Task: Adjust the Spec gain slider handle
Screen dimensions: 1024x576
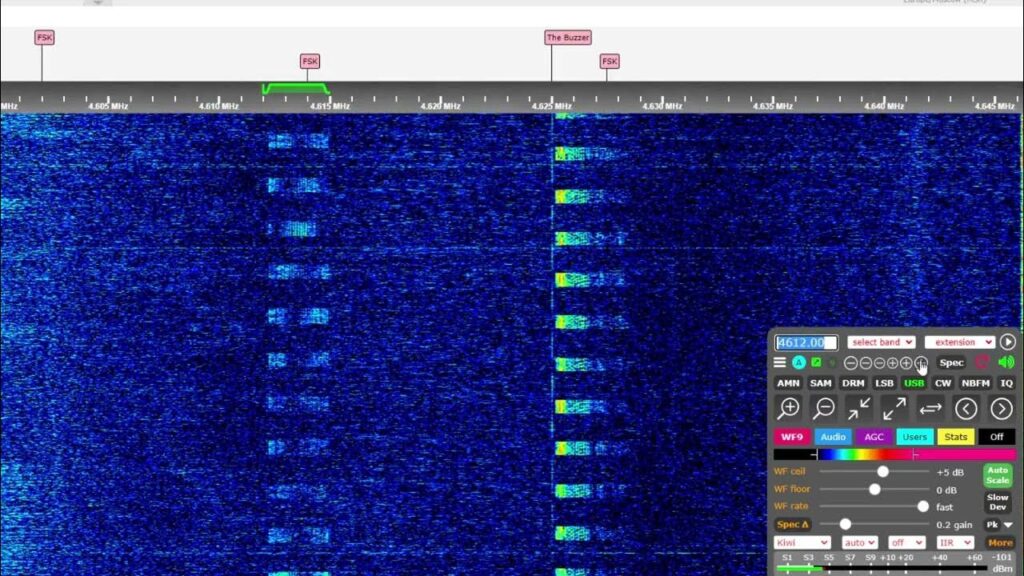Action: 845,524
